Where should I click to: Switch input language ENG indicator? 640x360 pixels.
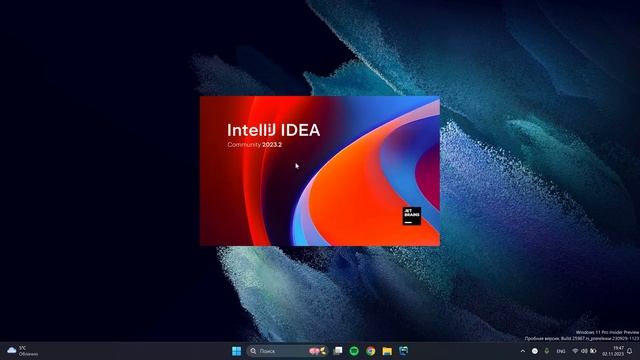point(561,351)
